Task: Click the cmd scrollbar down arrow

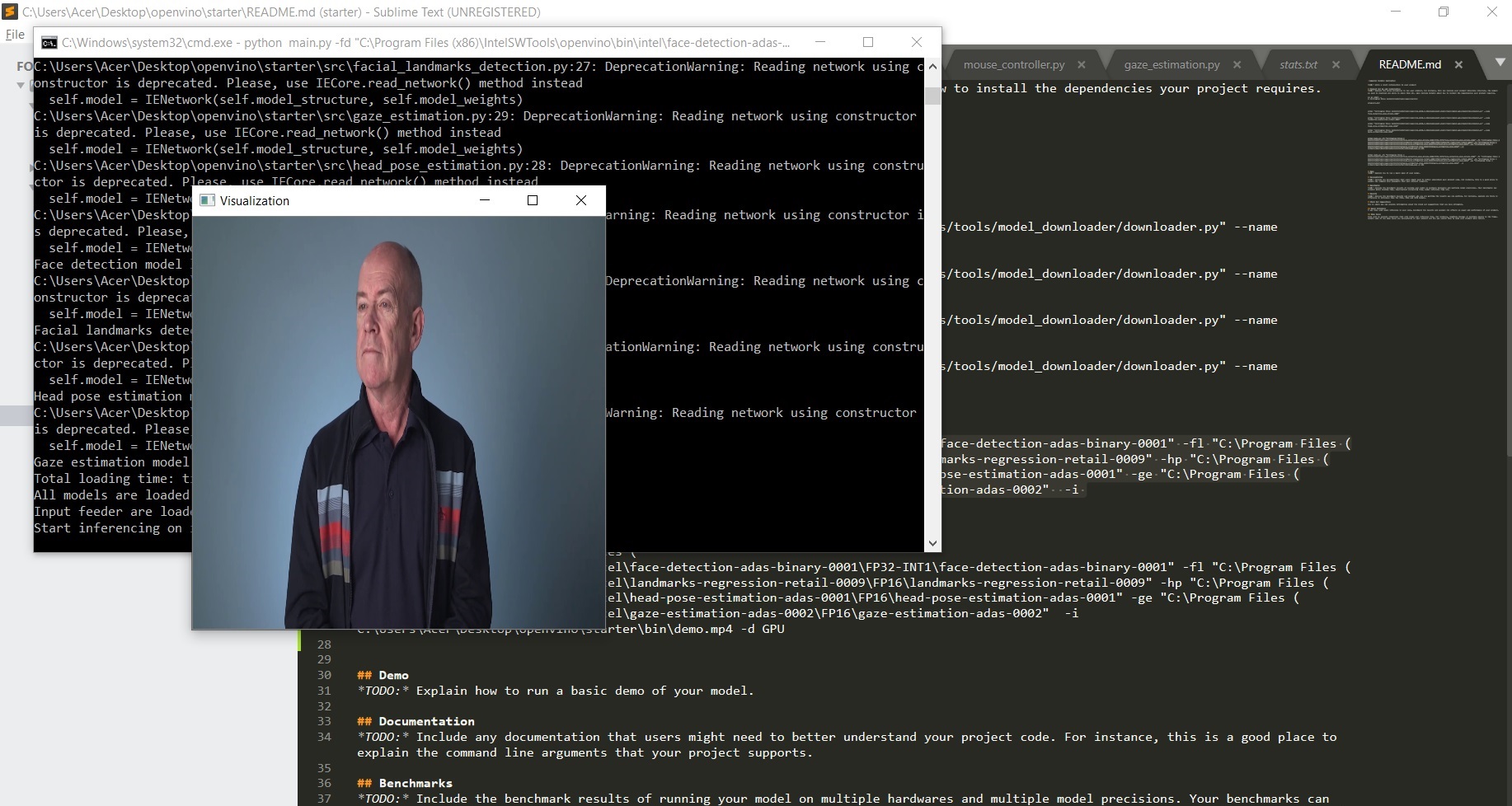Action: (x=932, y=543)
